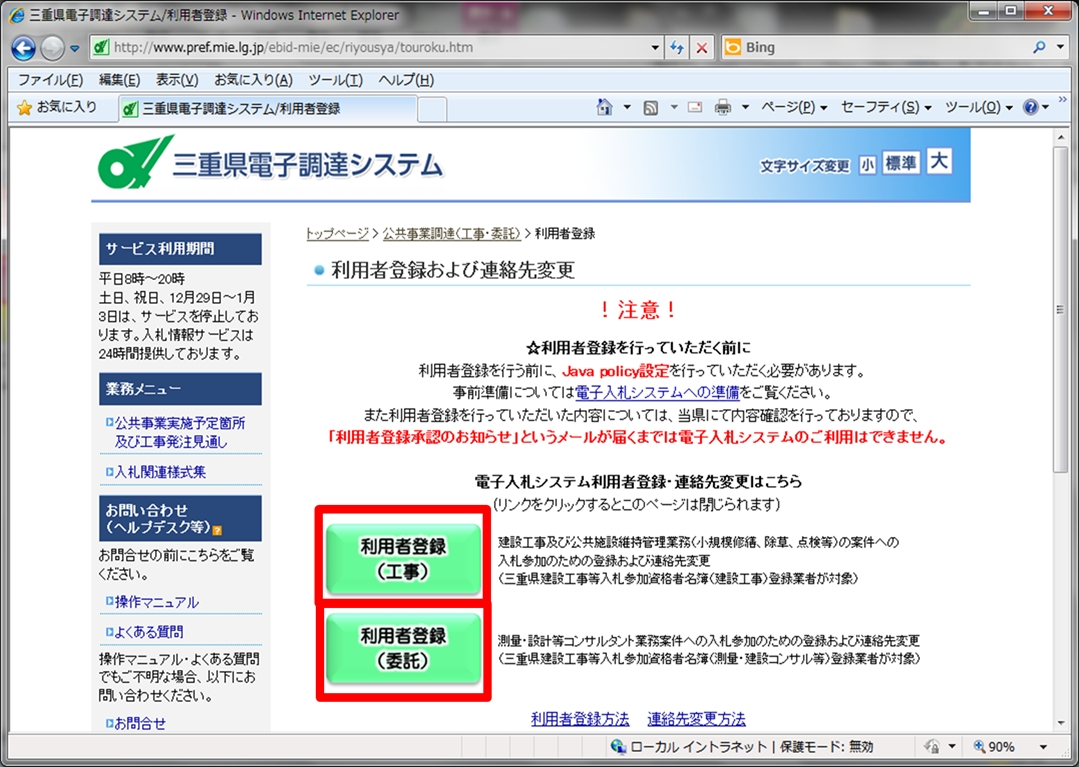Screen dimensions: 1079x767
Task: Expand the zoom level dropdown arrow
Action: pyautogui.click(x=1043, y=746)
